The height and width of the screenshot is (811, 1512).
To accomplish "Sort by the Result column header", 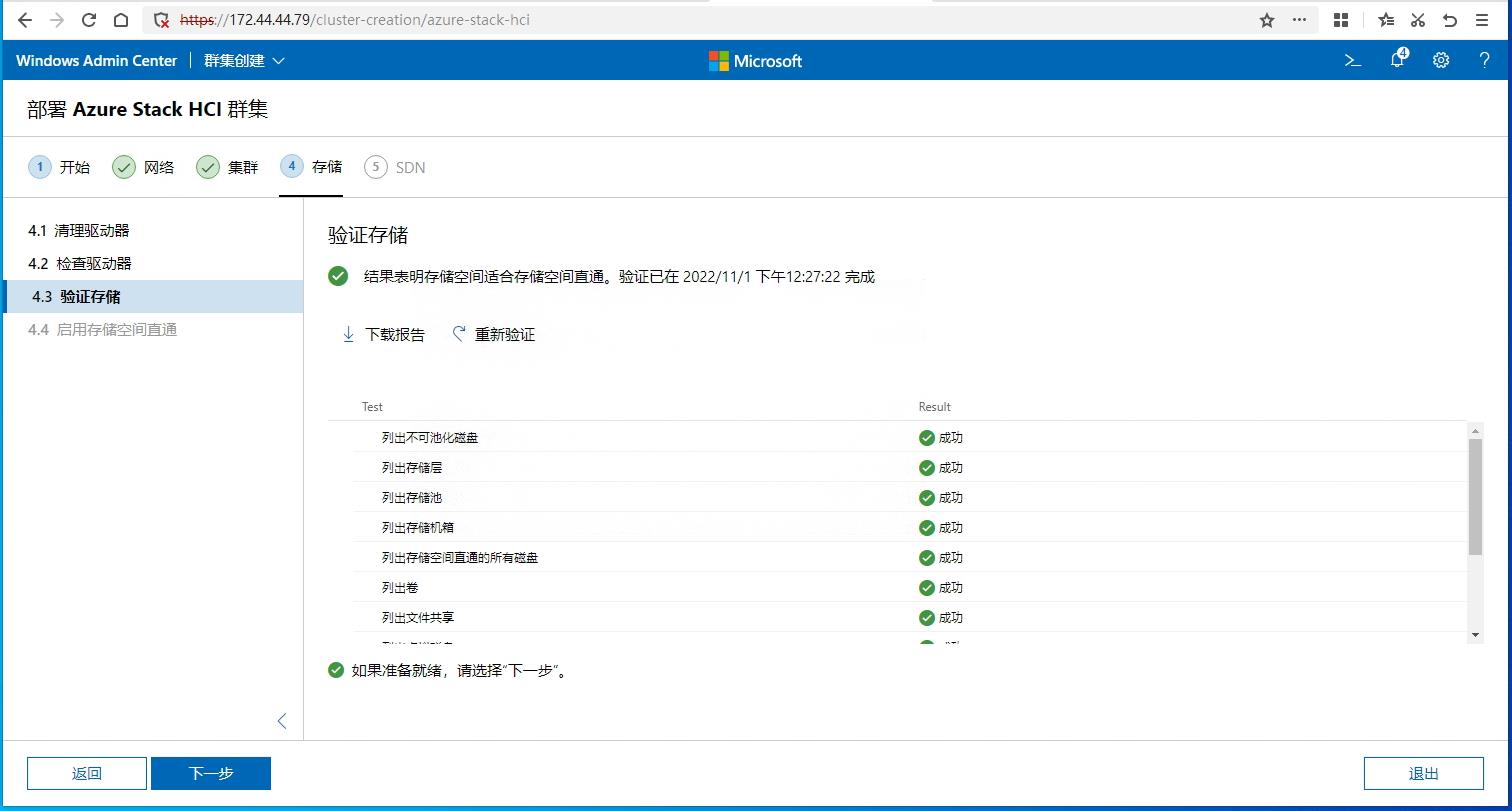I will click(x=934, y=407).
